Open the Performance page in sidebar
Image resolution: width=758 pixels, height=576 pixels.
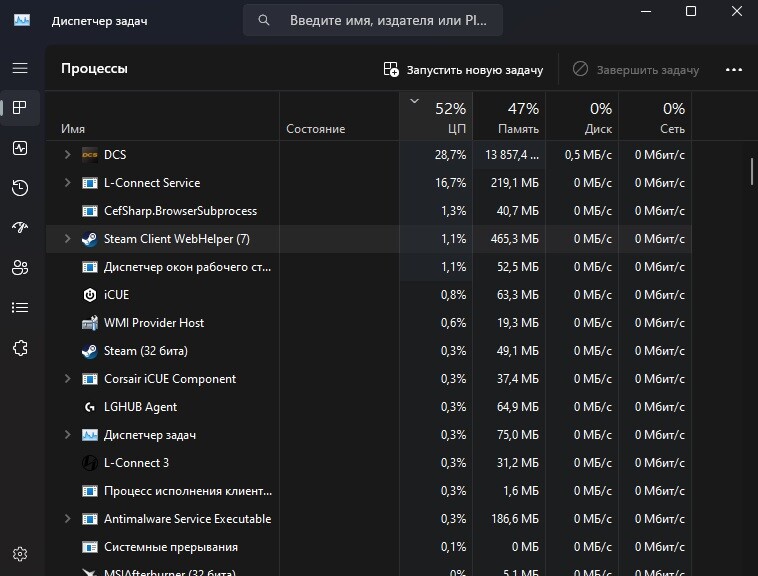click(x=20, y=148)
